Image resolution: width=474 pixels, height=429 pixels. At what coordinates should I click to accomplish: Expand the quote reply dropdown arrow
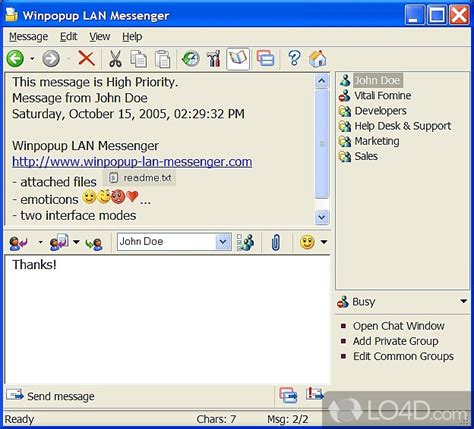pyautogui.click(x=76, y=242)
